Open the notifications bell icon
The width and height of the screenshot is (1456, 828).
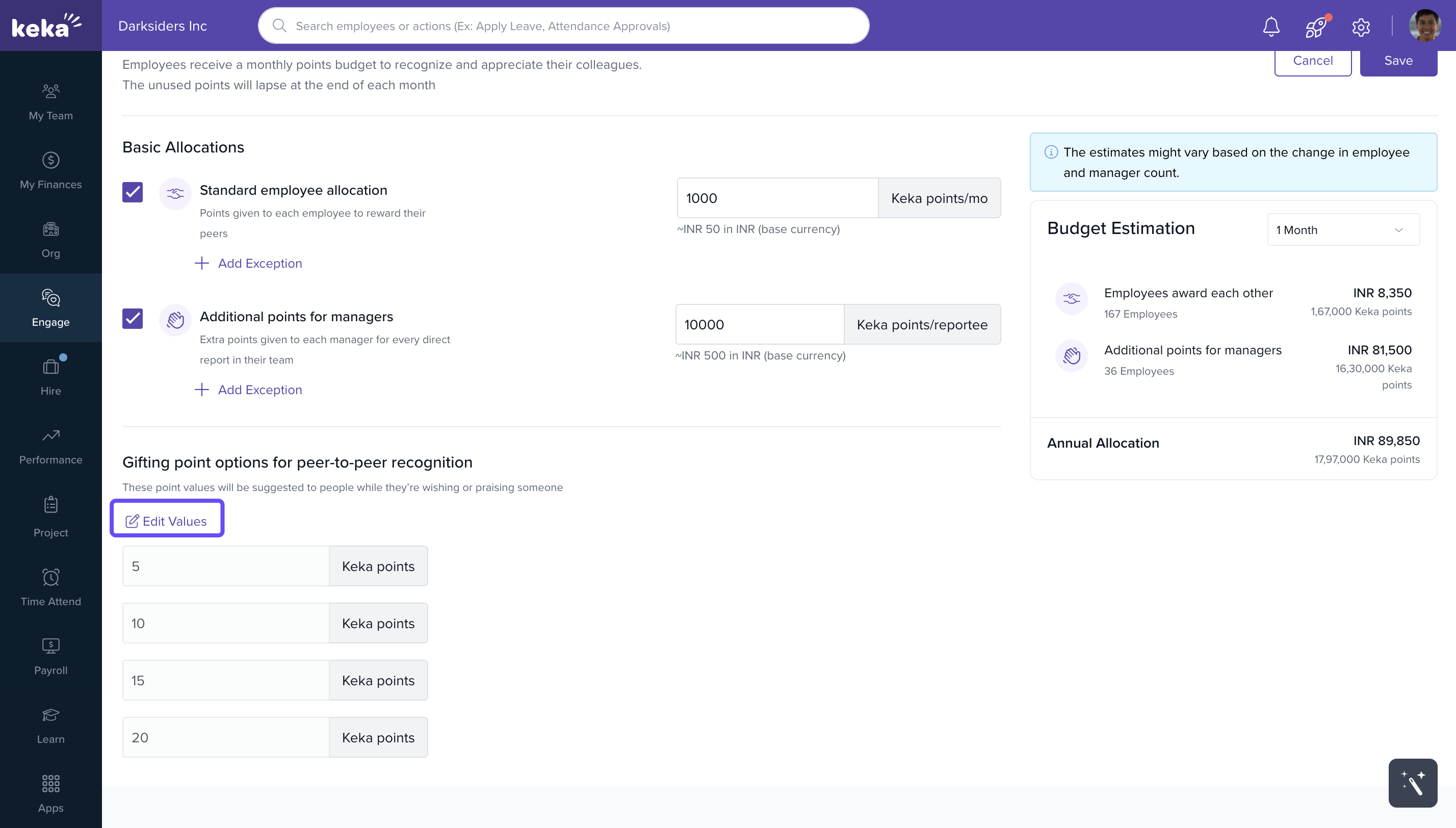click(1270, 26)
